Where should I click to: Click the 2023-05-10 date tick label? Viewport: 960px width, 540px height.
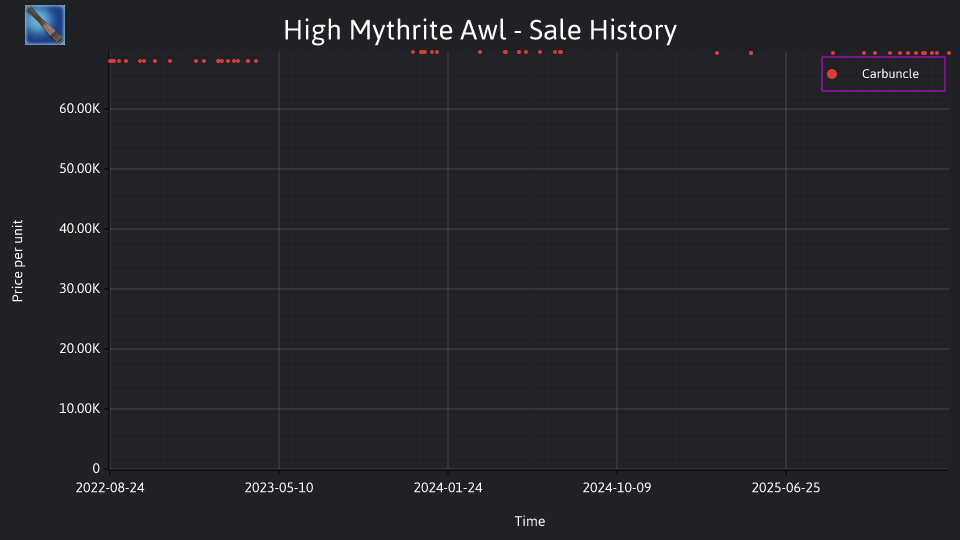coord(279,488)
